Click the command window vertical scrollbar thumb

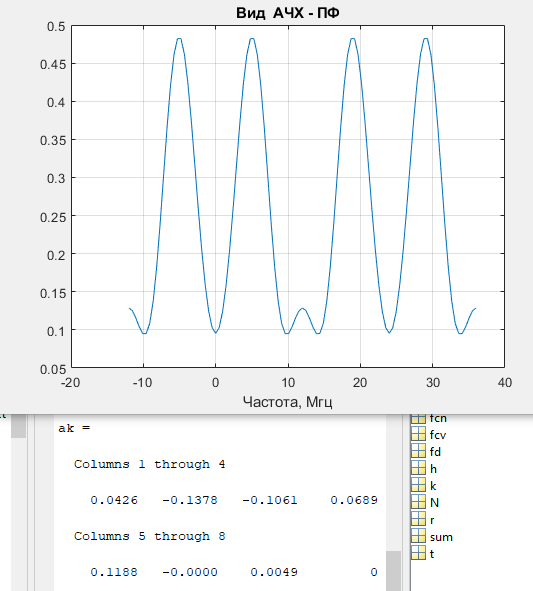tap(394, 571)
